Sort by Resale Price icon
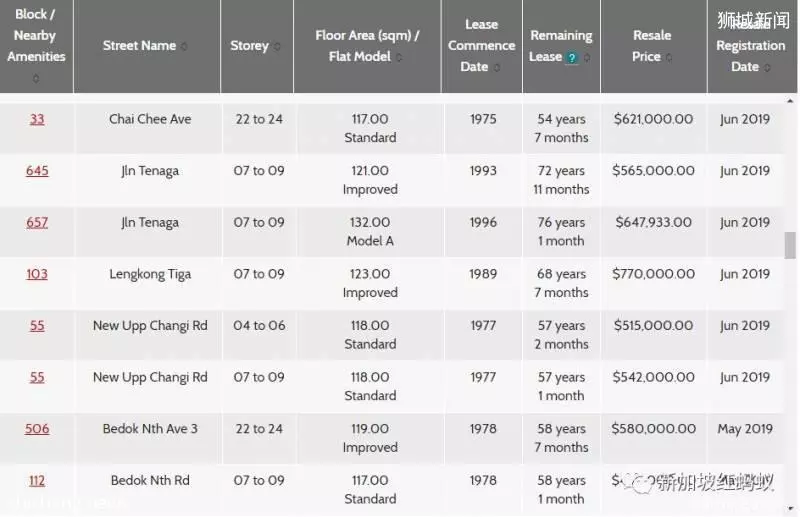 tap(669, 57)
